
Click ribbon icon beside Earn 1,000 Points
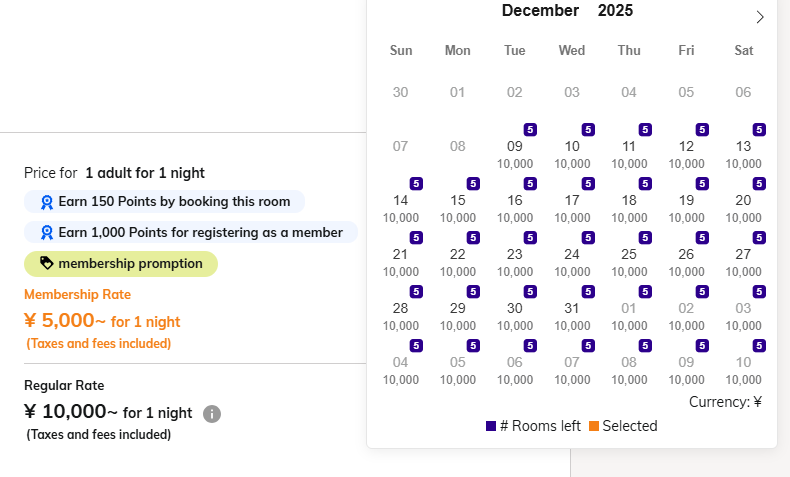pyautogui.click(x=46, y=233)
